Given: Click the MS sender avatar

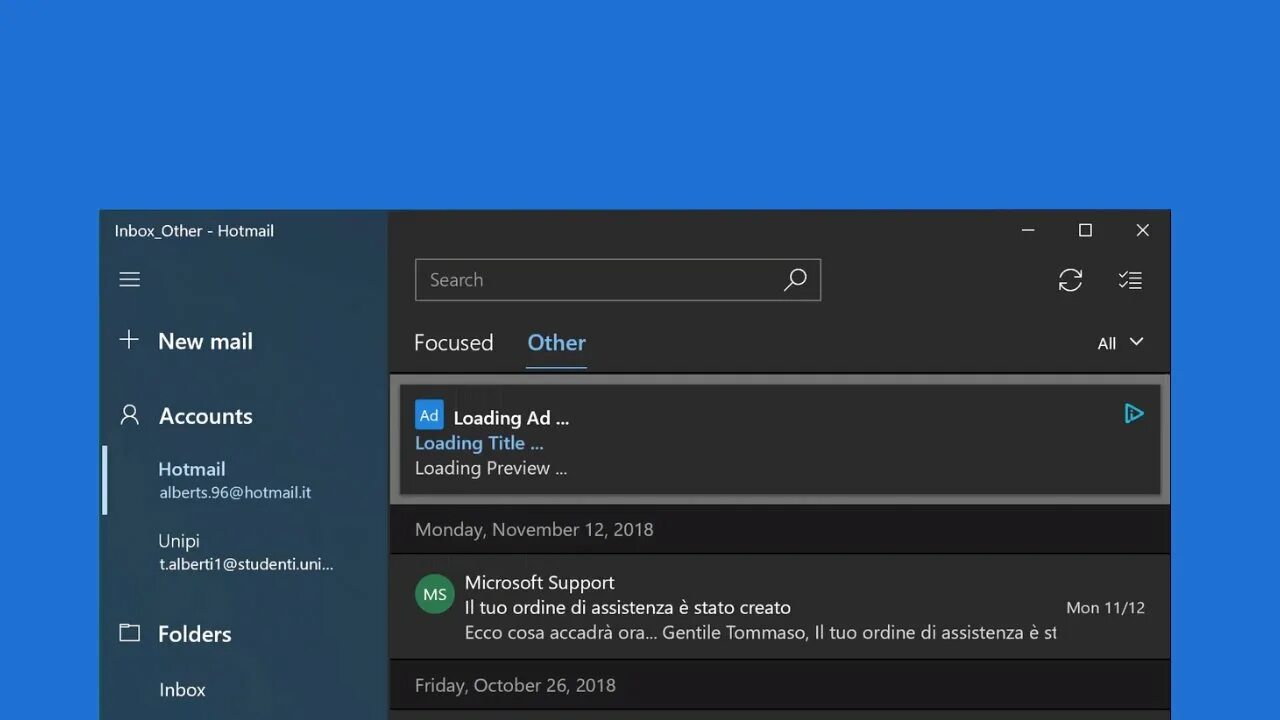Looking at the screenshot, I should tap(435, 594).
